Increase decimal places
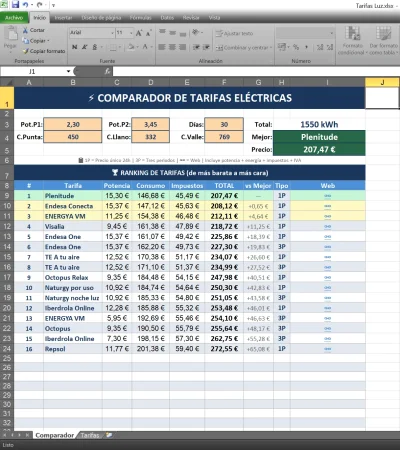Viewport: 400px width, 450px height. click(x=320, y=47)
